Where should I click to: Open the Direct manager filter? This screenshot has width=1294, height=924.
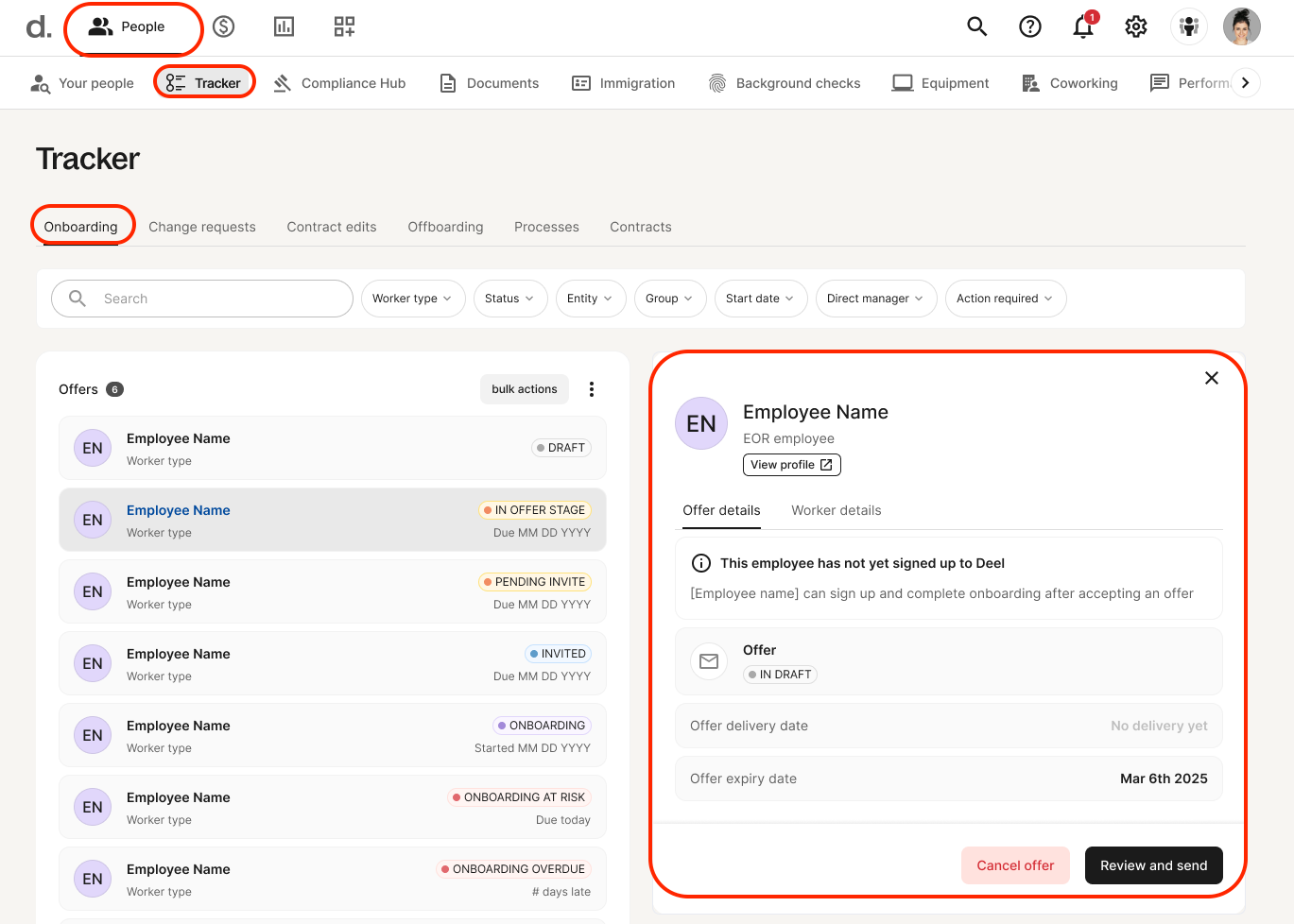tap(874, 299)
